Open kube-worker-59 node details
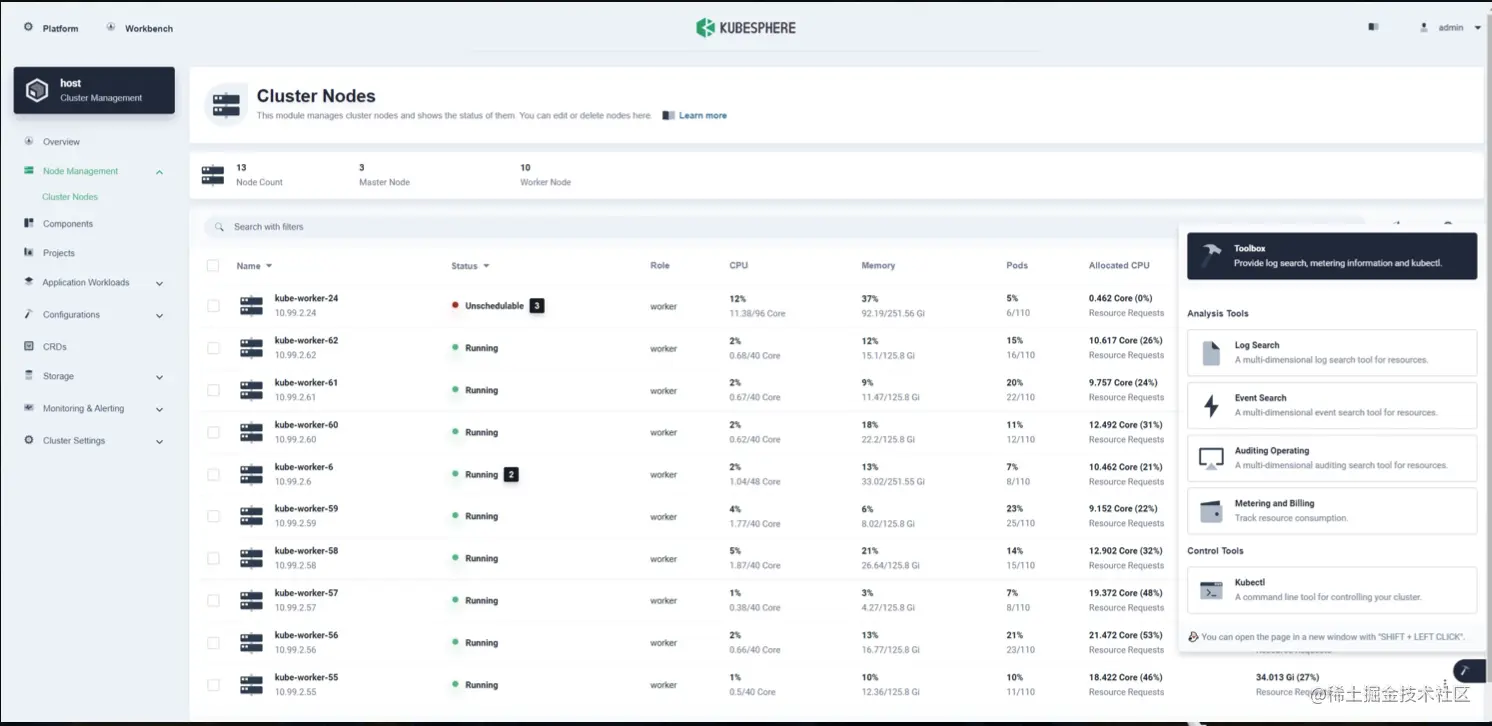The image size is (1492, 726). click(306, 508)
